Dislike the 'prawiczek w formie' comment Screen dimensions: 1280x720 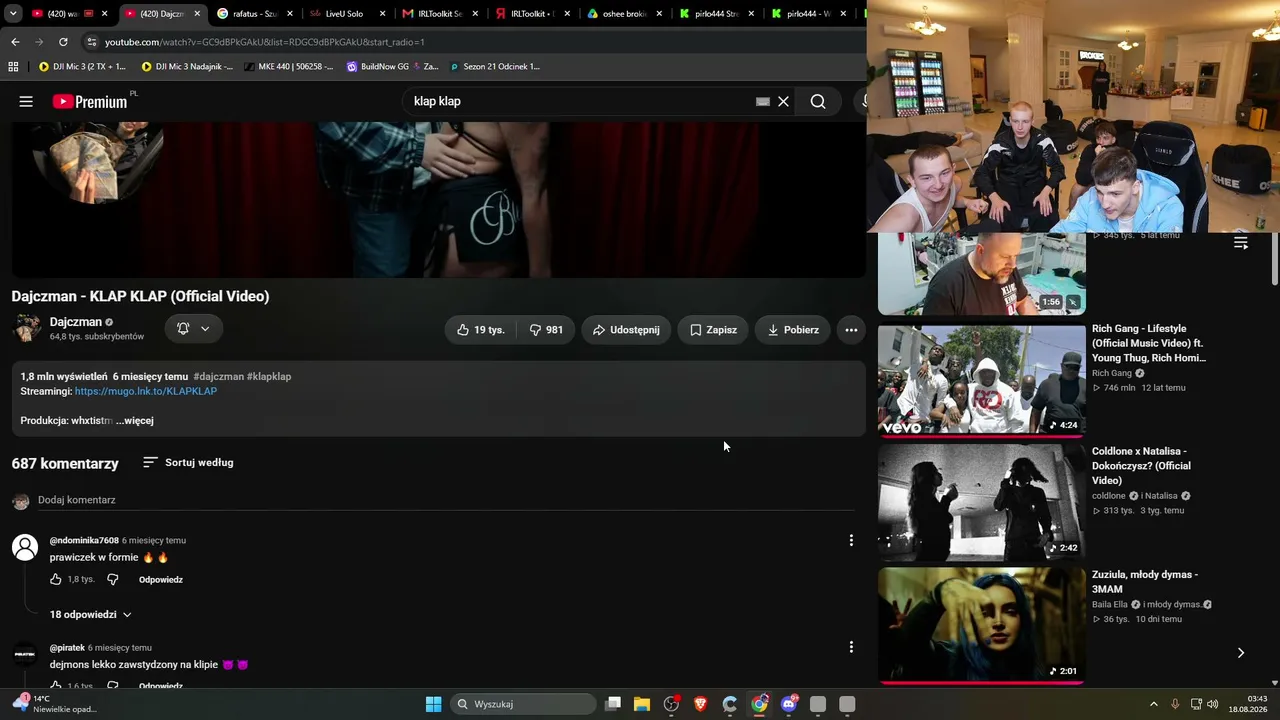pyautogui.click(x=112, y=579)
